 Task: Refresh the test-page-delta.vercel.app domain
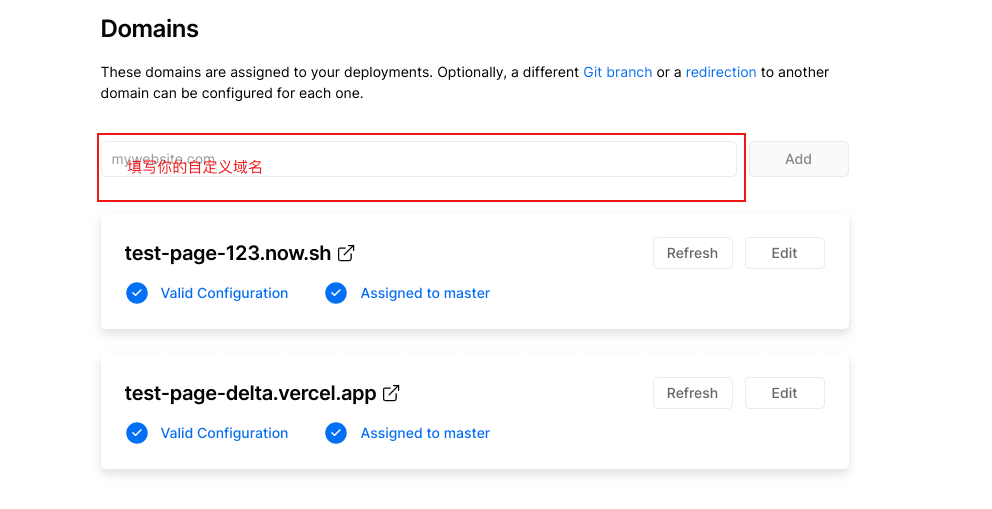pyautogui.click(x=693, y=393)
